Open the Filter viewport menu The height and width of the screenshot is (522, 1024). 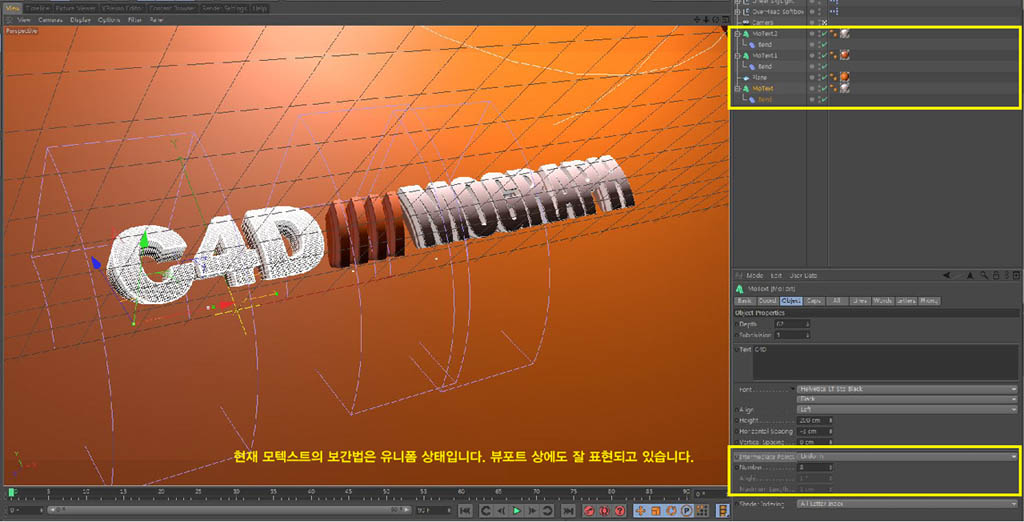click(x=135, y=20)
